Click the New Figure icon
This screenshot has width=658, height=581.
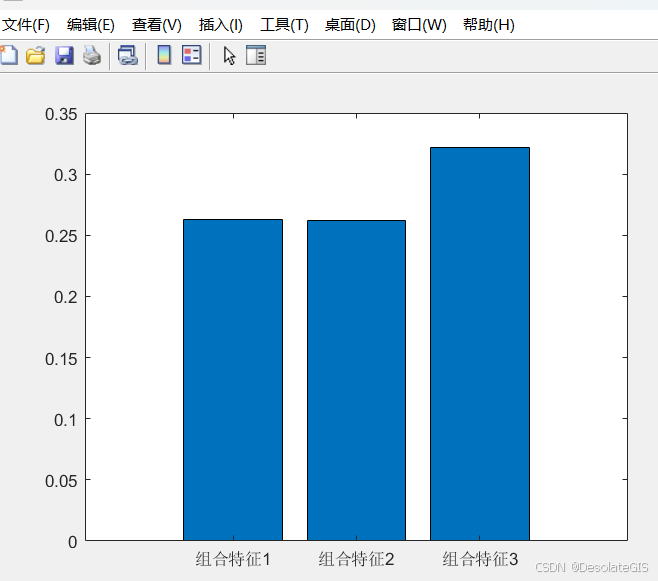point(8,55)
